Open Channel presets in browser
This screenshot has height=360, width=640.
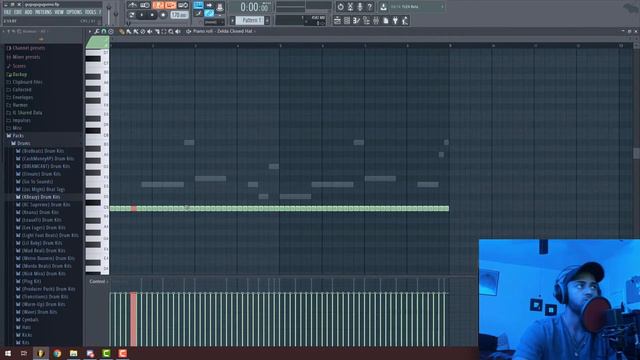coord(28,48)
